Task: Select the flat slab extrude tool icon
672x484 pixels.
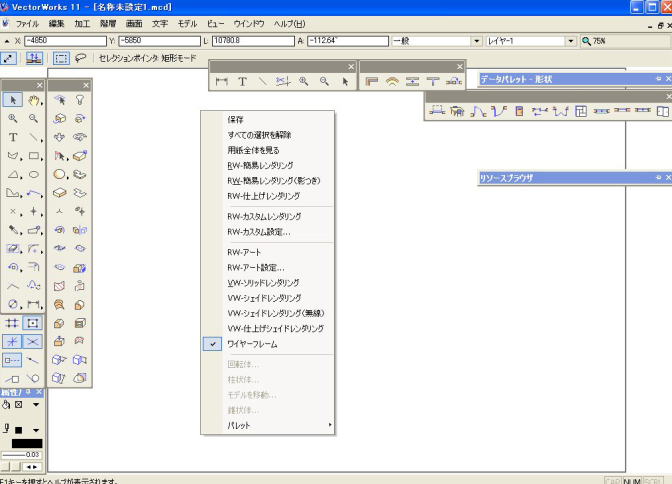Action: (59, 193)
